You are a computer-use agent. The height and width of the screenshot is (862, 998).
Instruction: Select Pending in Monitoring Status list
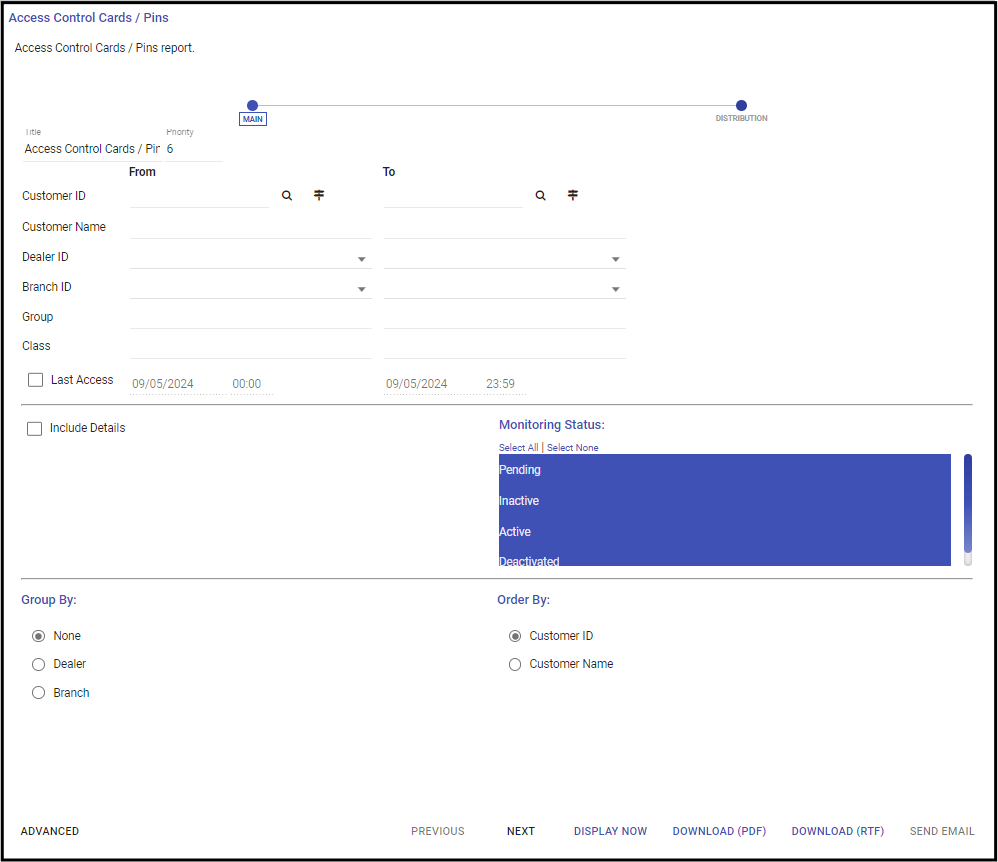[x=725, y=470]
